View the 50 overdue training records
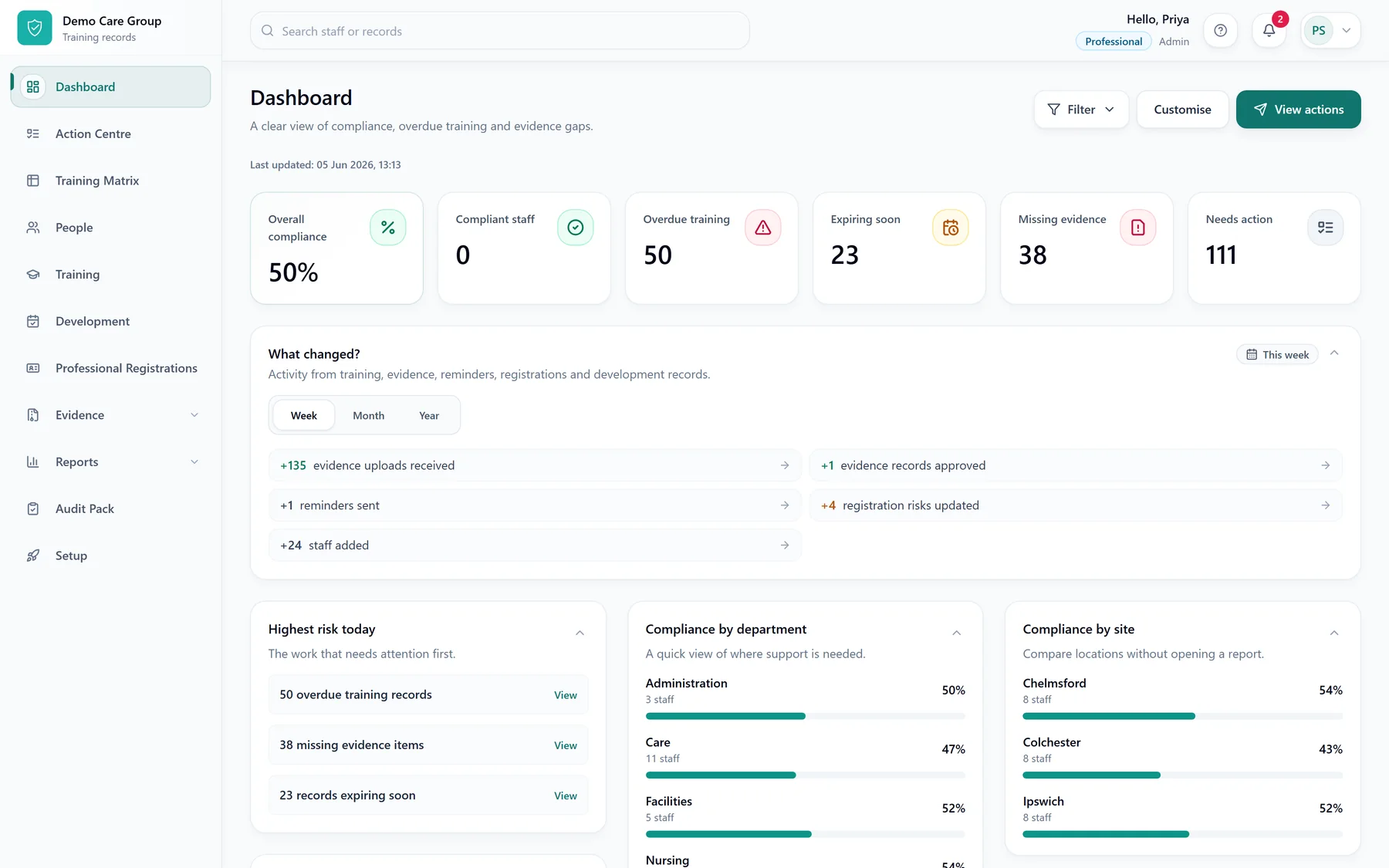The width and height of the screenshot is (1389, 868). [565, 695]
